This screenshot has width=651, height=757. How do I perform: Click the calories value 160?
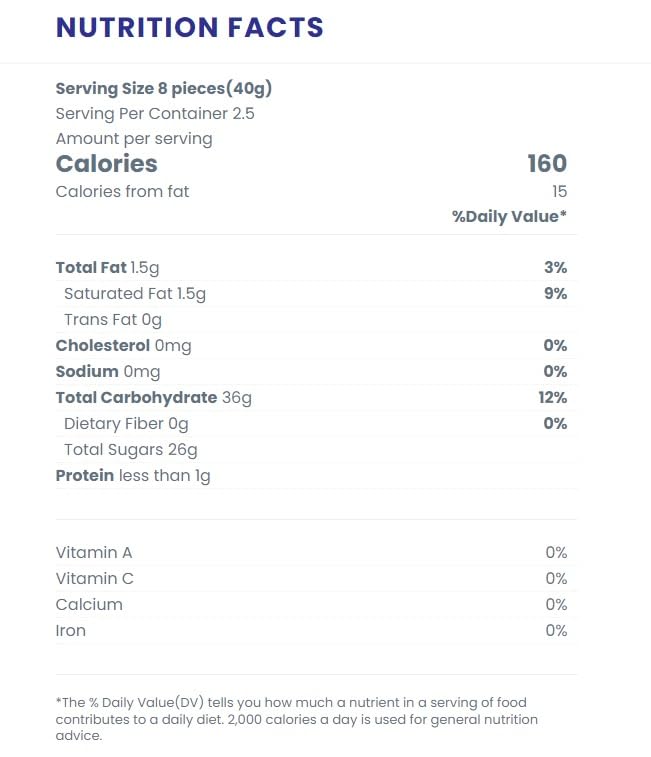tap(547, 164)
